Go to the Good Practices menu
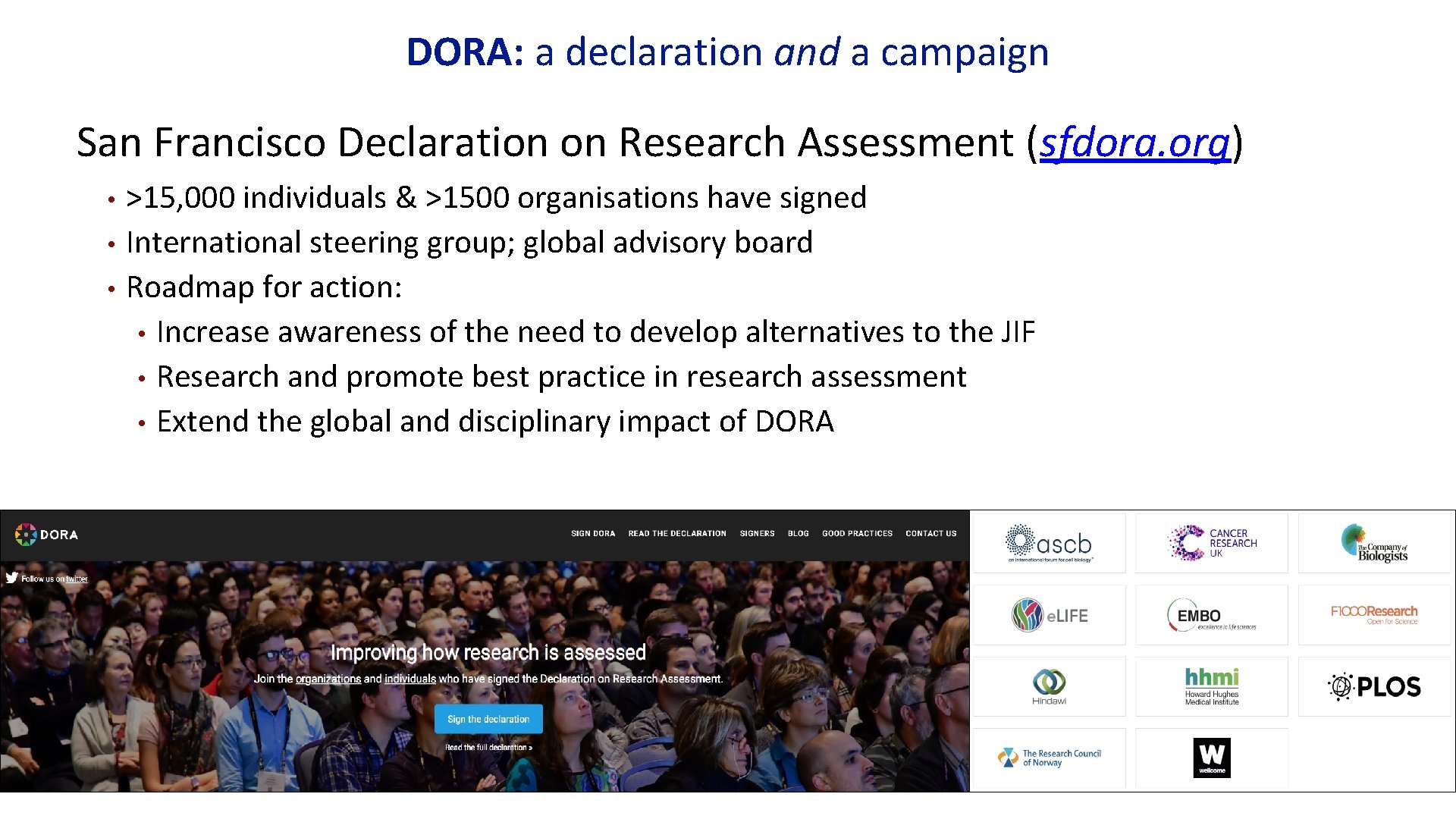This screenshot has width=1456, height=819. point(857,534)
